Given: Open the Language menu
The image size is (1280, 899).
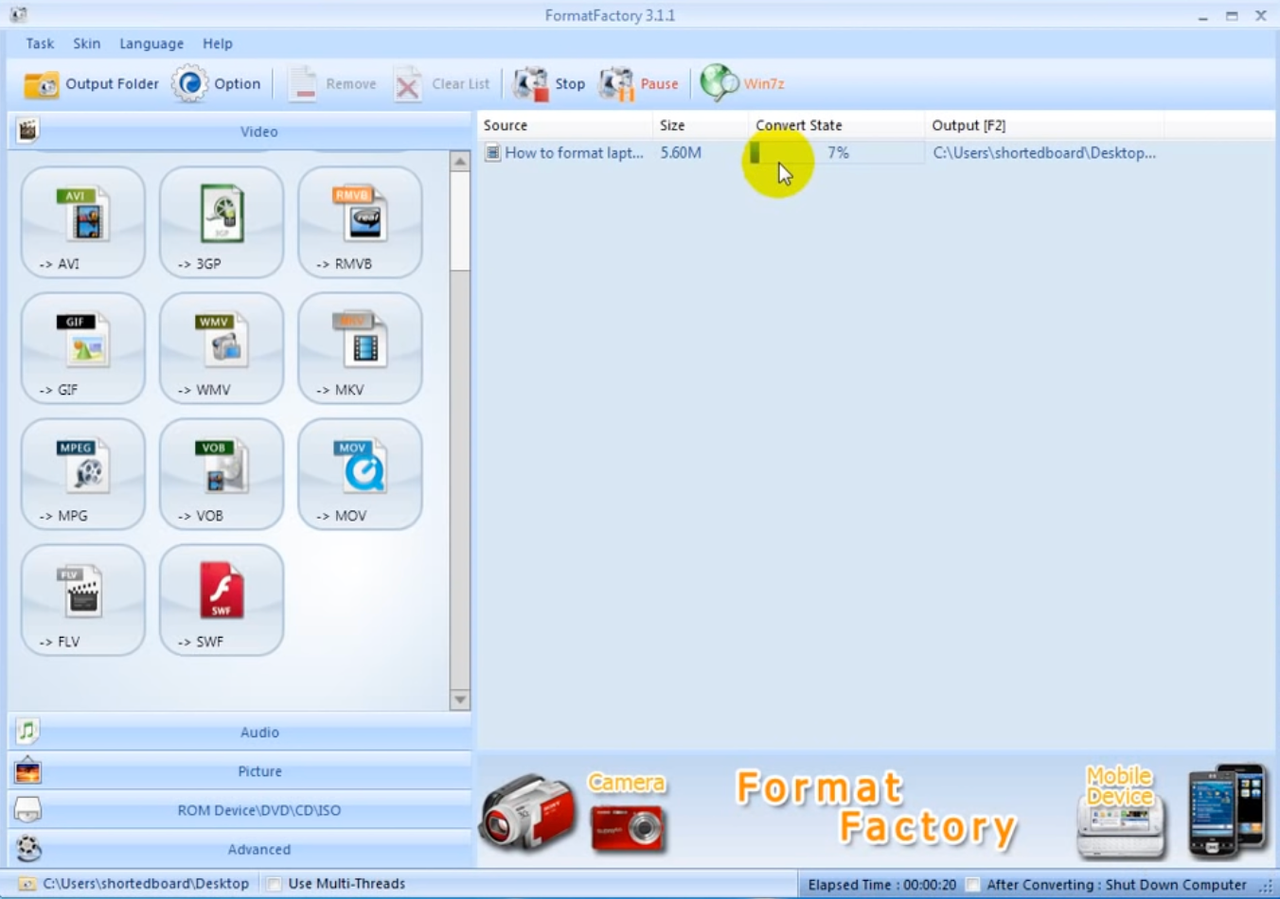Looking at the screenshot, I should pos(151,44).
